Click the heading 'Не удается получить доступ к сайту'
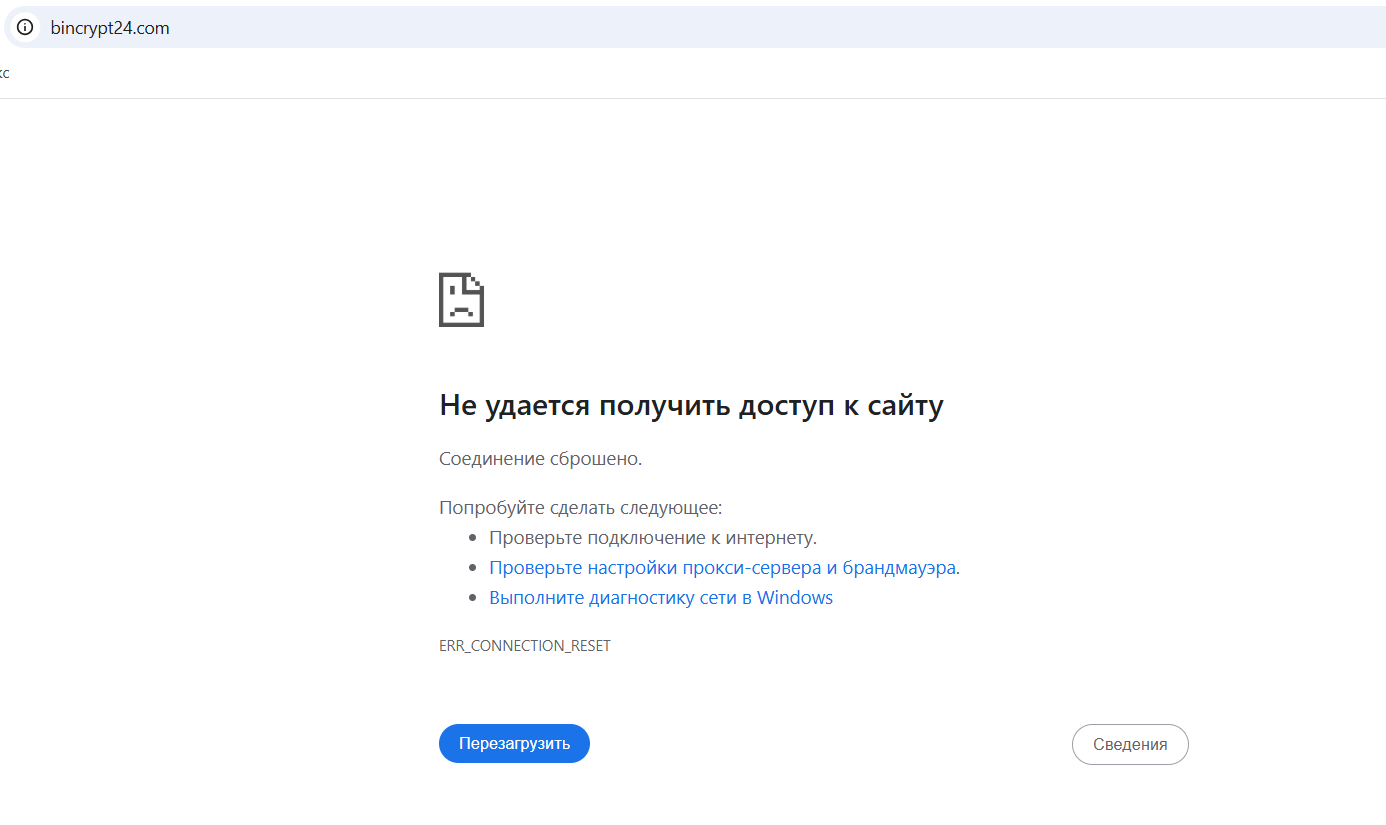Screen dimensions: 1386x825 point(691,405)
